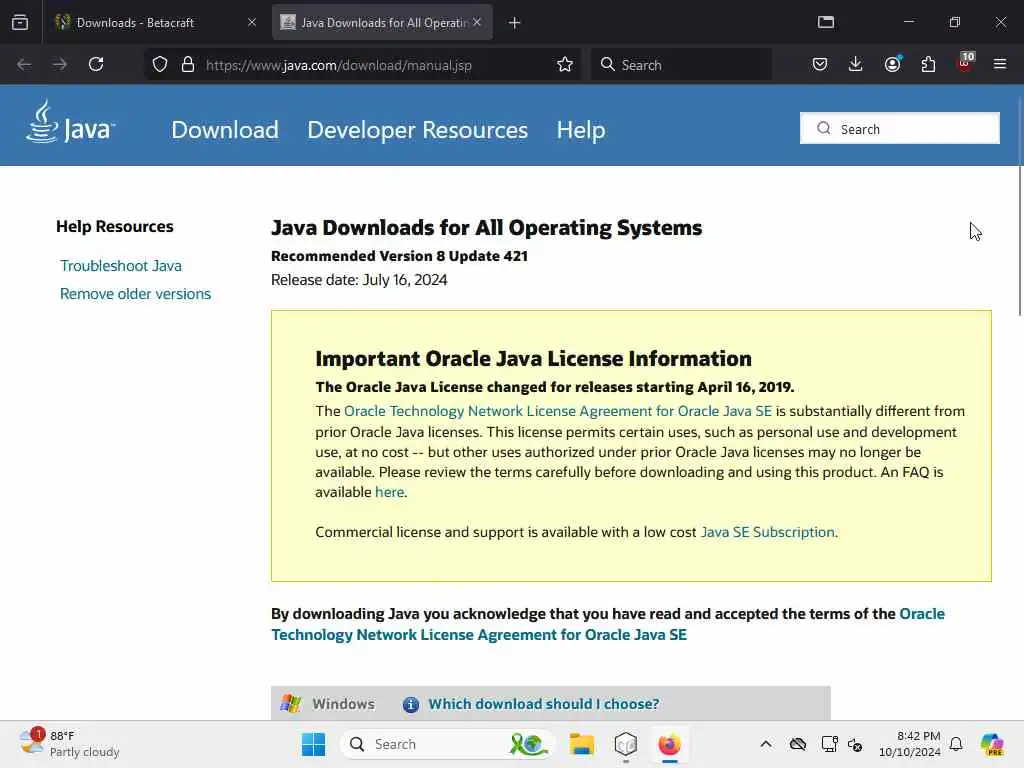Image resolution: width=1024 pixels, height=768 pixels.
Task: Click the Java site Search field
Action: click(899, 129)
